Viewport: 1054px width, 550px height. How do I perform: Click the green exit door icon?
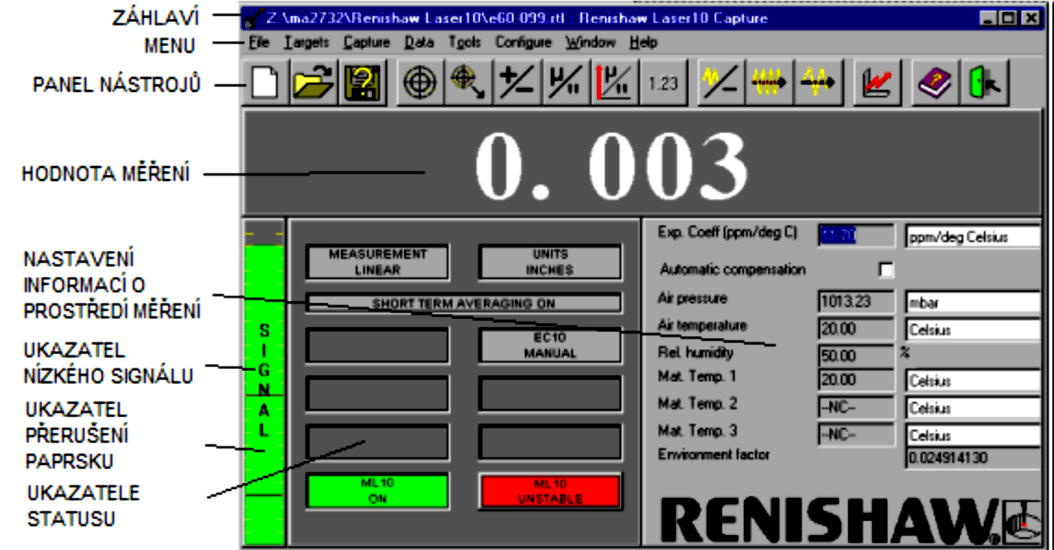985,83
